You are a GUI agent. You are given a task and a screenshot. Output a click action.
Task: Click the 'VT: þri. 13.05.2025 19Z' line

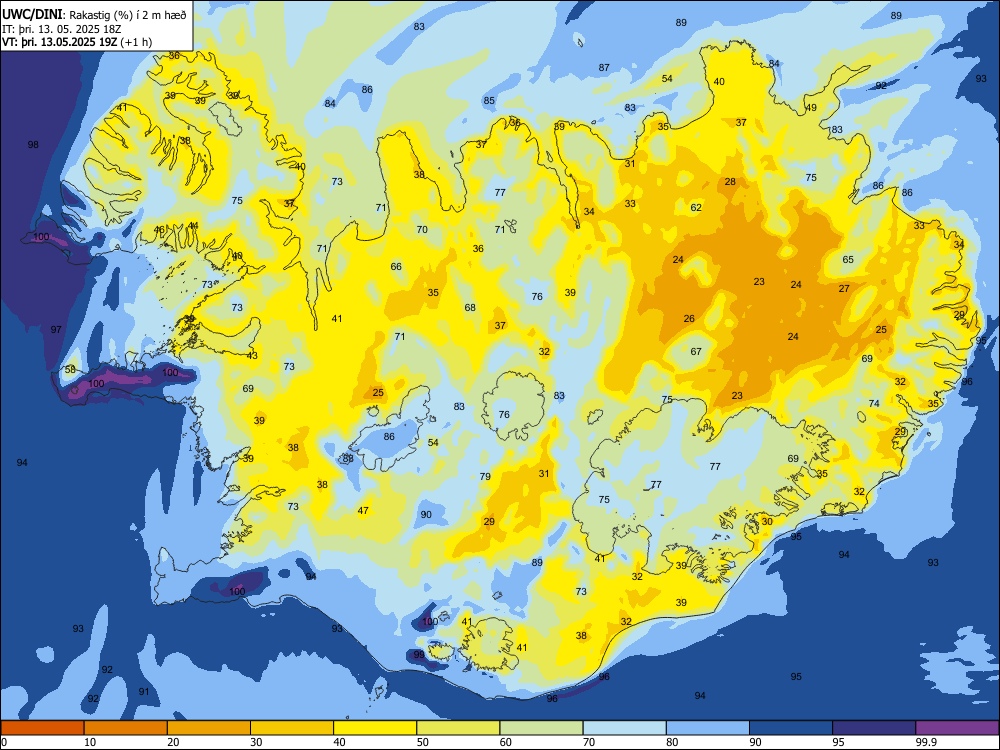coord(60,42)
